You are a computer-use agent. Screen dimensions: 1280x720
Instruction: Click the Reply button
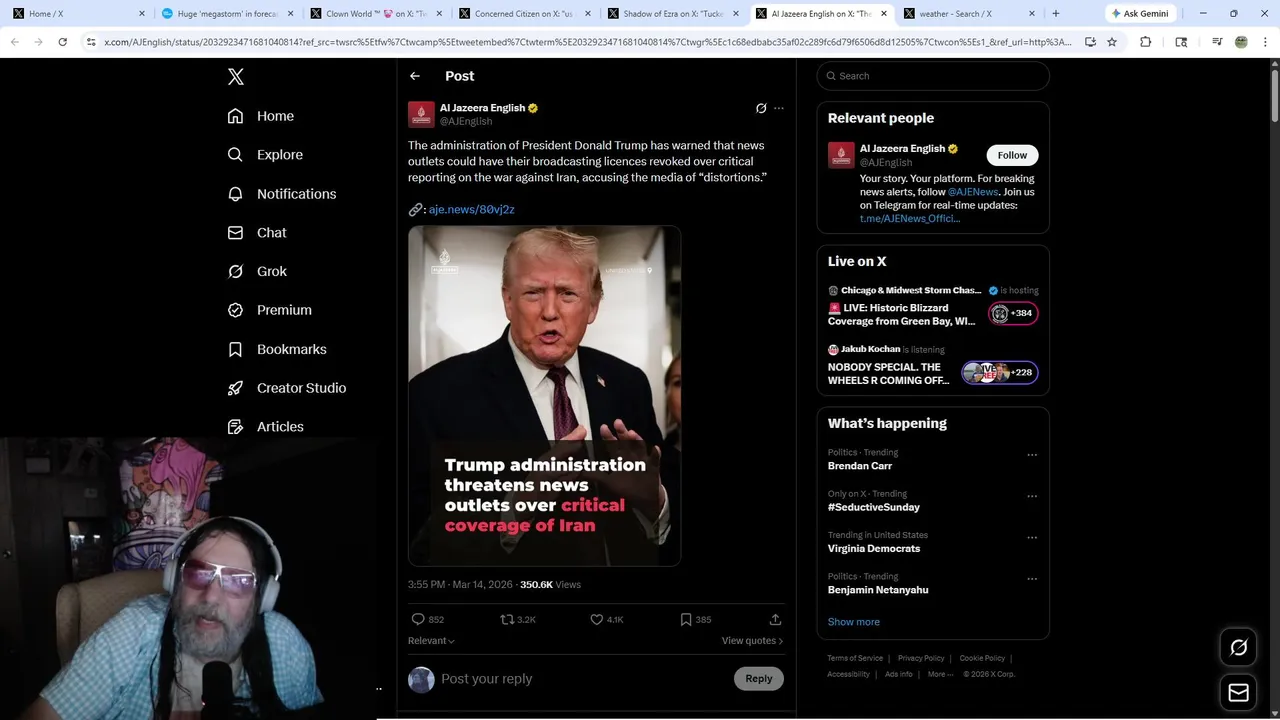tap(759, 679)
